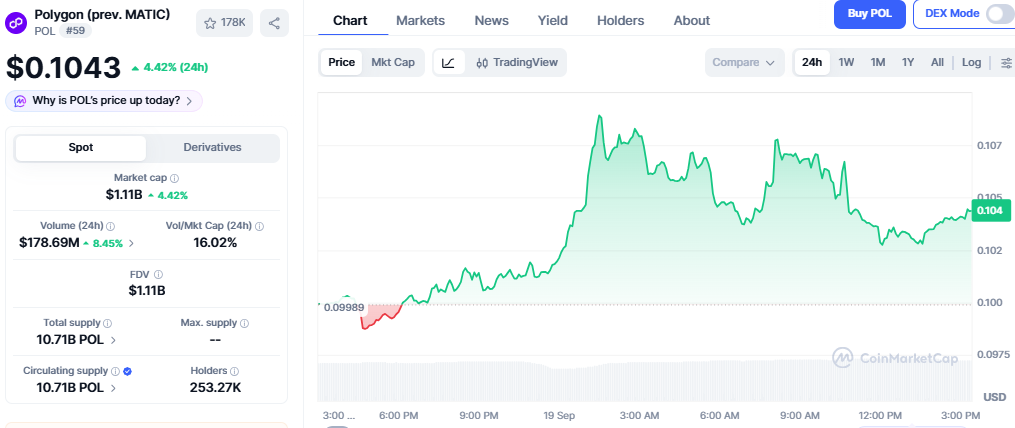Click the Buy POL button
The width and height of the screenshot is (1015, 428).
(869, 14)
